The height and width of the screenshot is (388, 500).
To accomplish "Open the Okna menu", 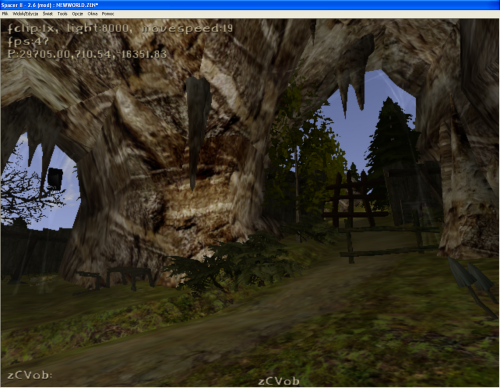I will pos(93,14).
